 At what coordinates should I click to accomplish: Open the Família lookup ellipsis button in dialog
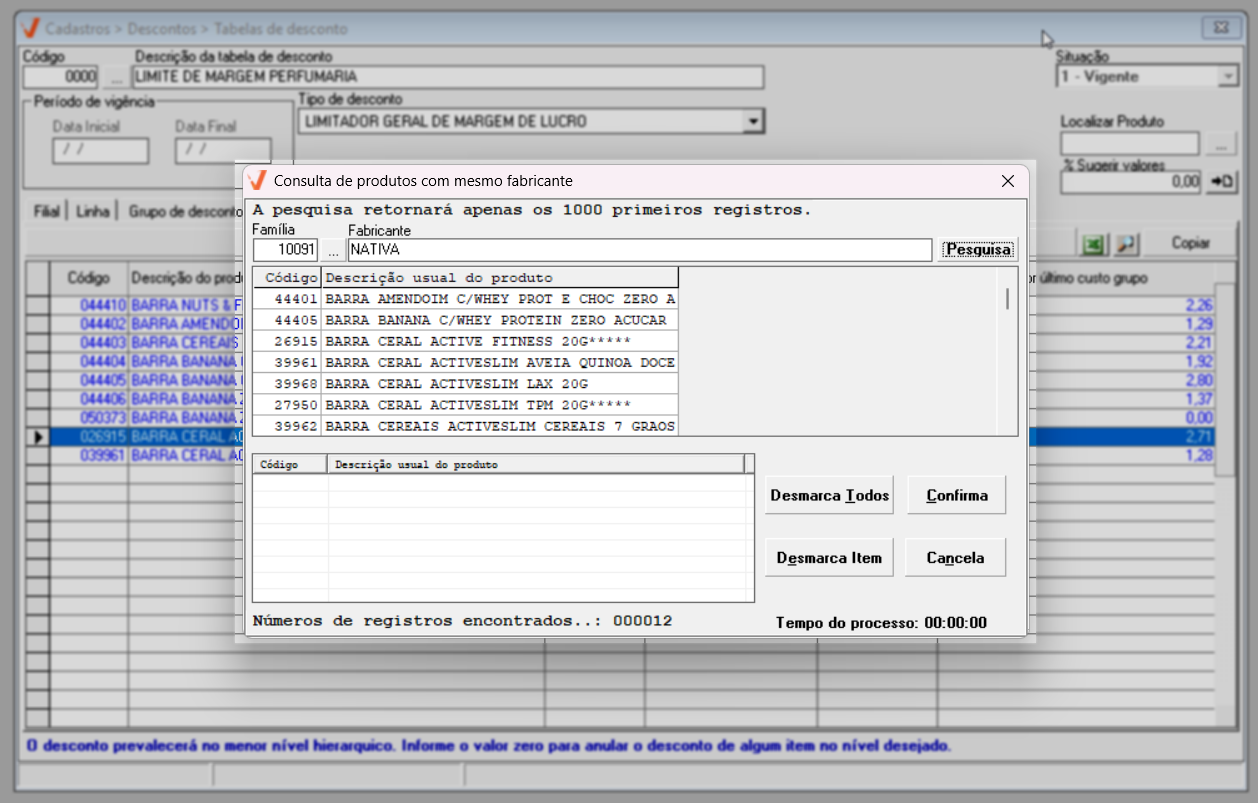click(x=333, y=250)
